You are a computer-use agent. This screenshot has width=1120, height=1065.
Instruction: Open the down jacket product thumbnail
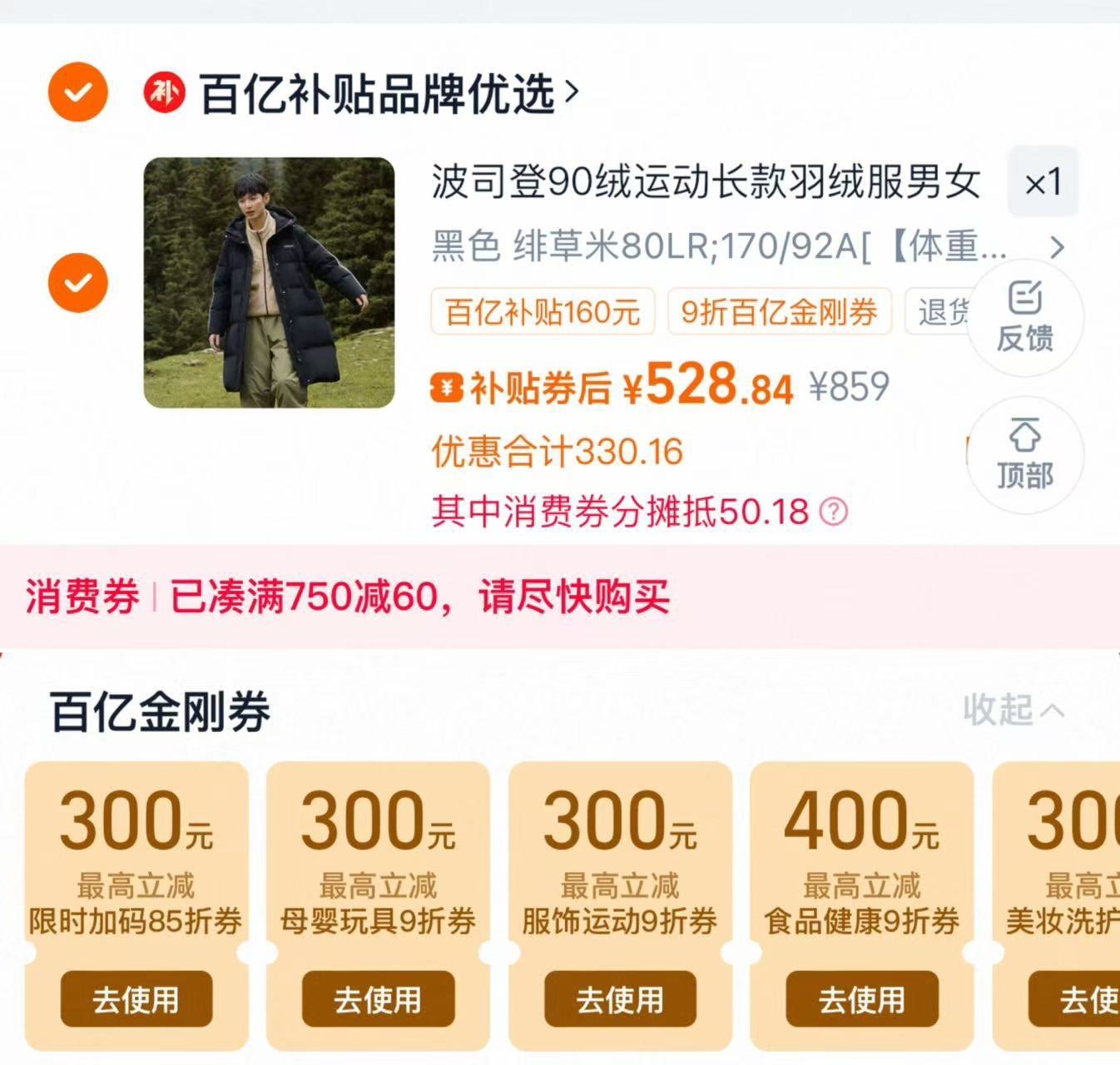[269, 283]
